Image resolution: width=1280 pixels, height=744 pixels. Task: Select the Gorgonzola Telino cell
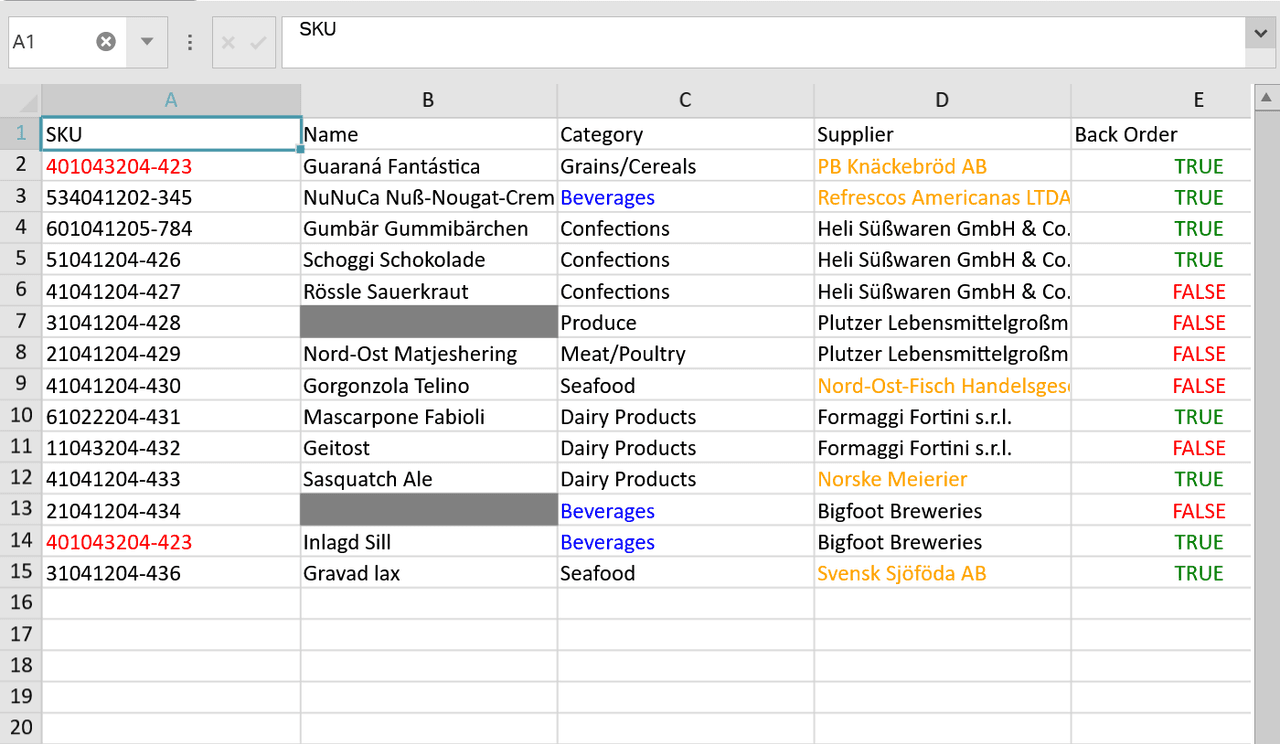tap(428, 385)
